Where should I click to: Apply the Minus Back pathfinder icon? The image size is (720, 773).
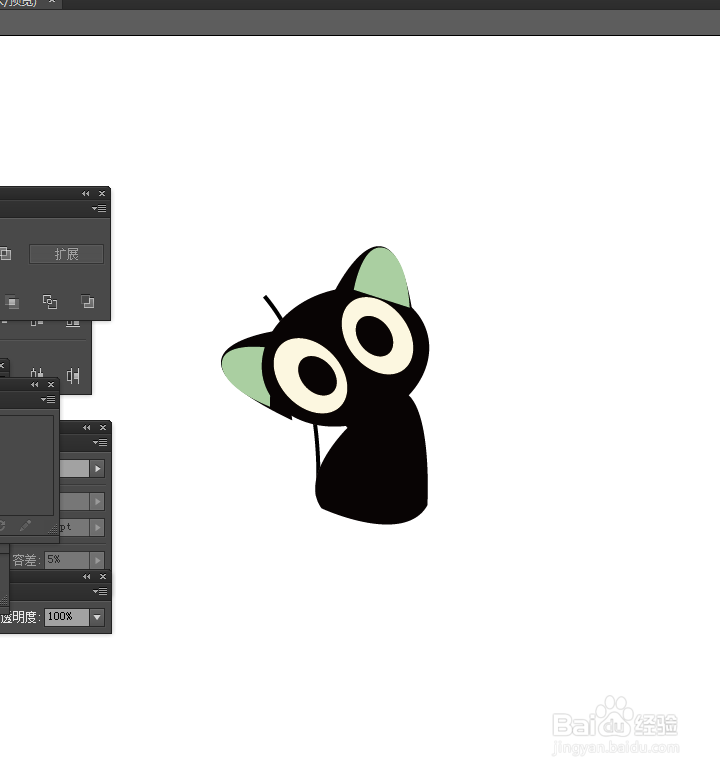click(x=87, y=302)
